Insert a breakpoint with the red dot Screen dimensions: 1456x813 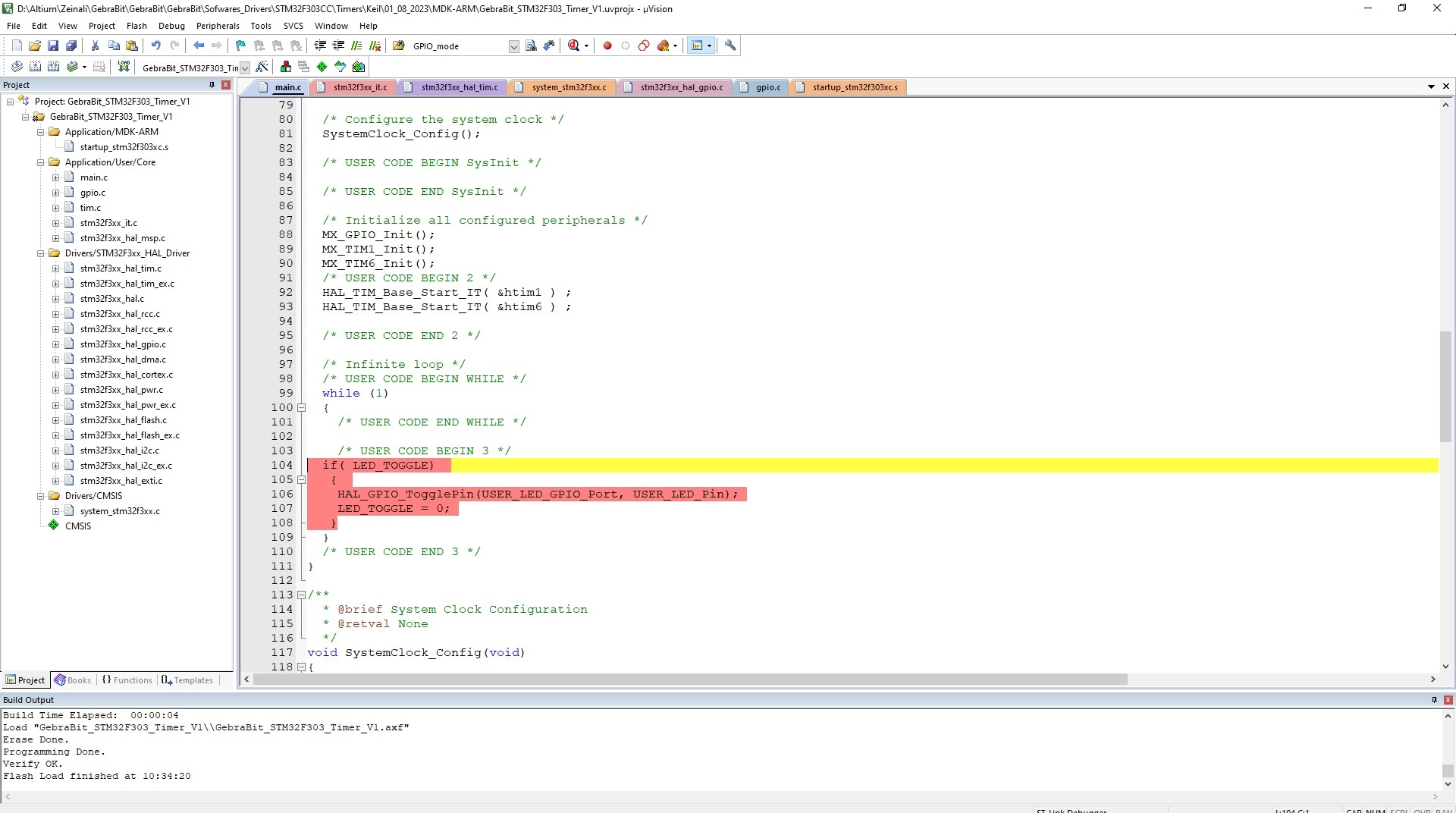click(x=607, y=46)
